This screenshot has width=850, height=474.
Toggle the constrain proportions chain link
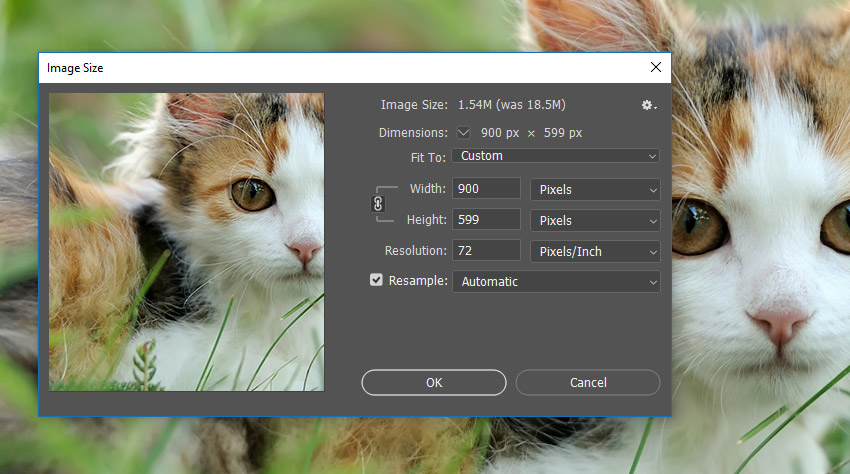pos(378,204)
